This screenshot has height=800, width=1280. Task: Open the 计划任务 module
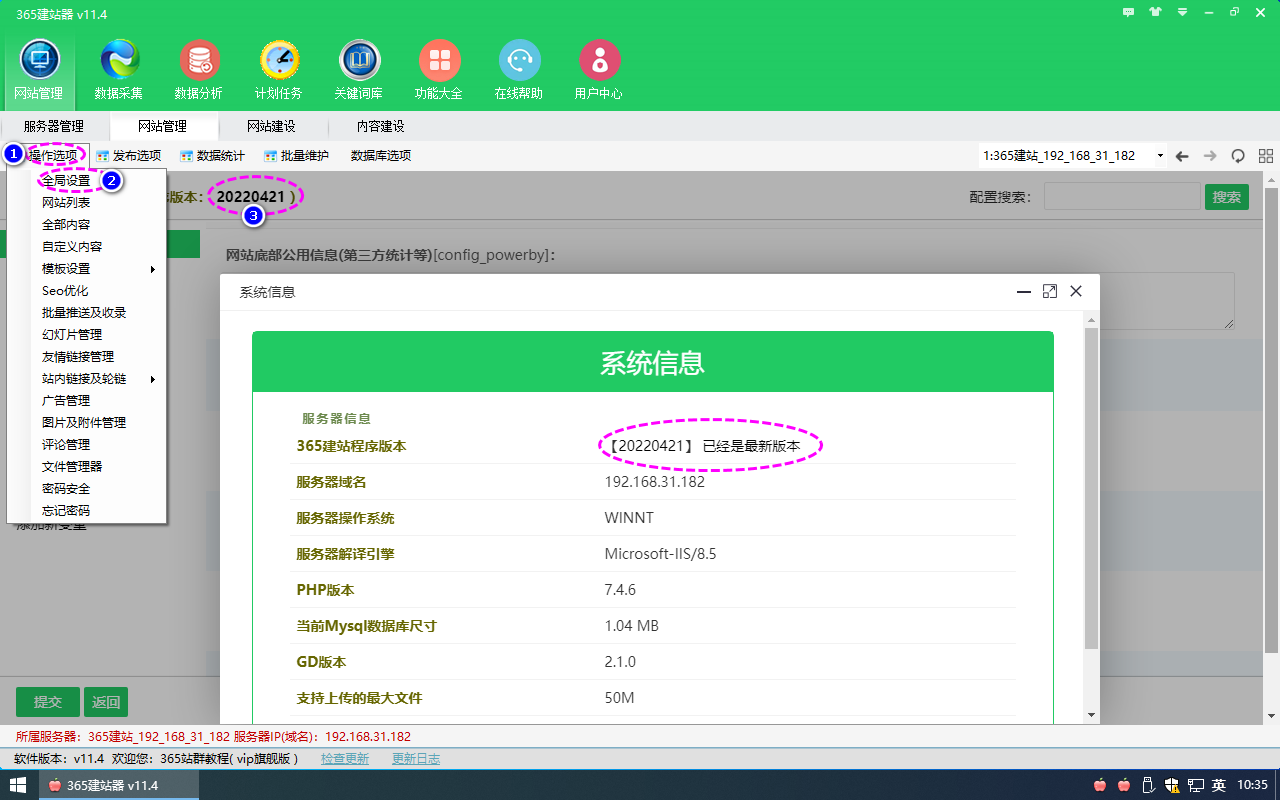[279, 70]
